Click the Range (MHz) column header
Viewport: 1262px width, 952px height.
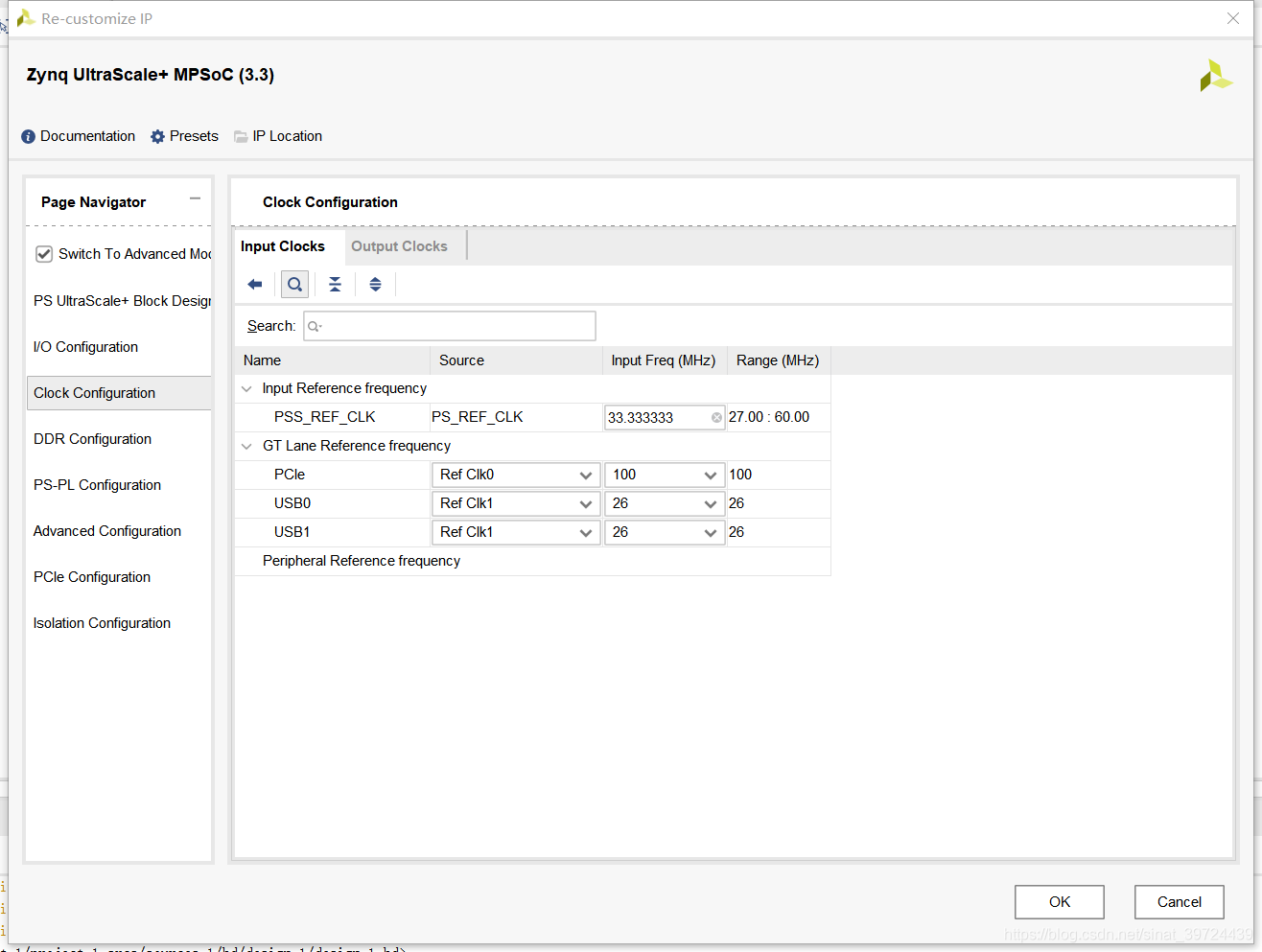click(778, 360)
